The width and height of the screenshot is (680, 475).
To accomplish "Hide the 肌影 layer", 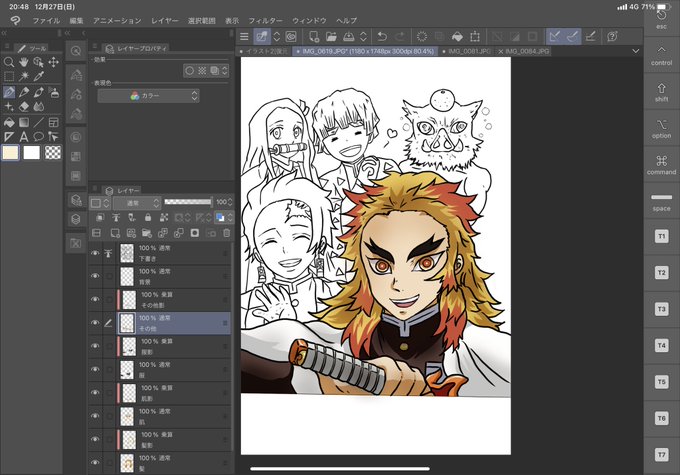I will click(x=95, y=393).
